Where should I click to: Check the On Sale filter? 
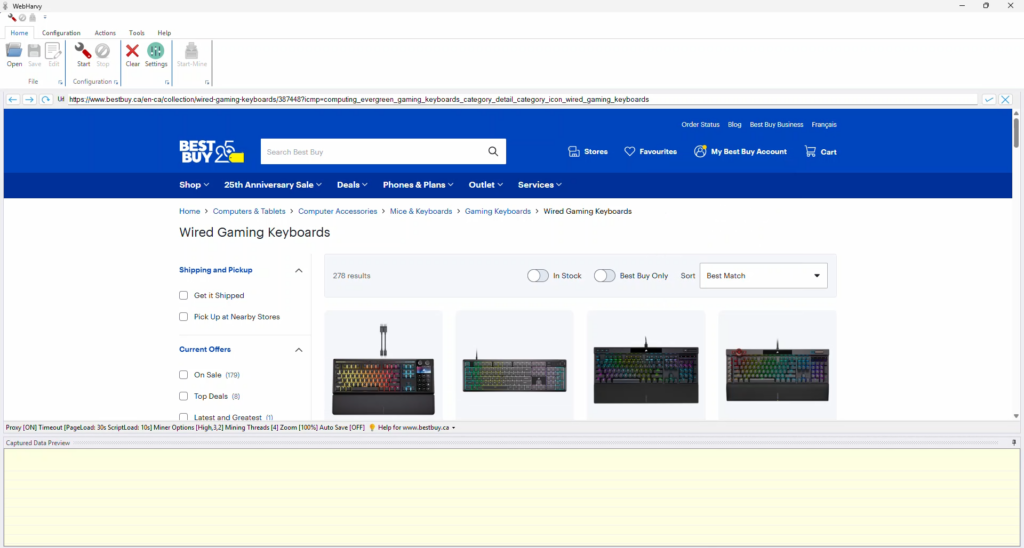pos(184,375)
